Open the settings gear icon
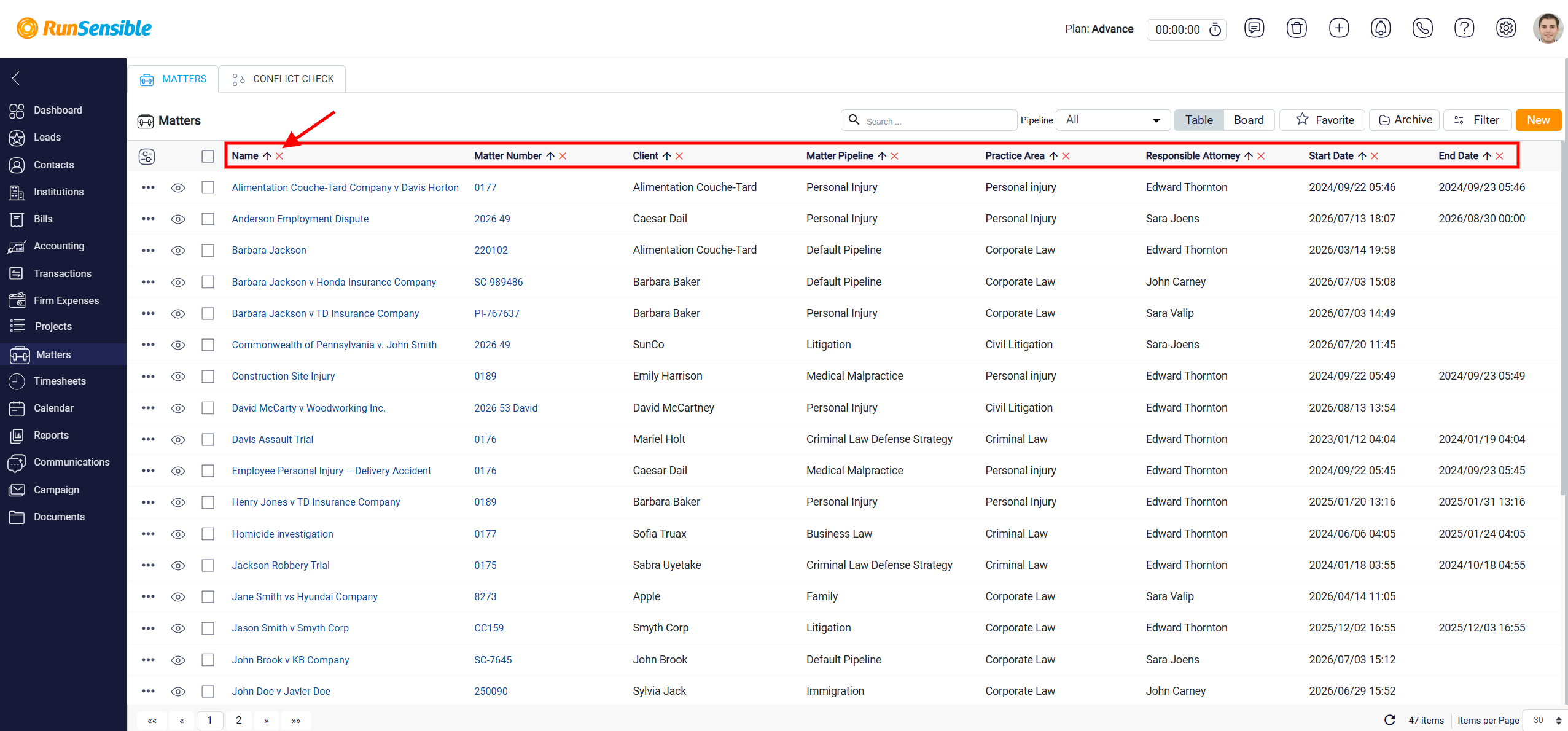This screenshot has width=1568, height=731. click(x=1506, y=28)
